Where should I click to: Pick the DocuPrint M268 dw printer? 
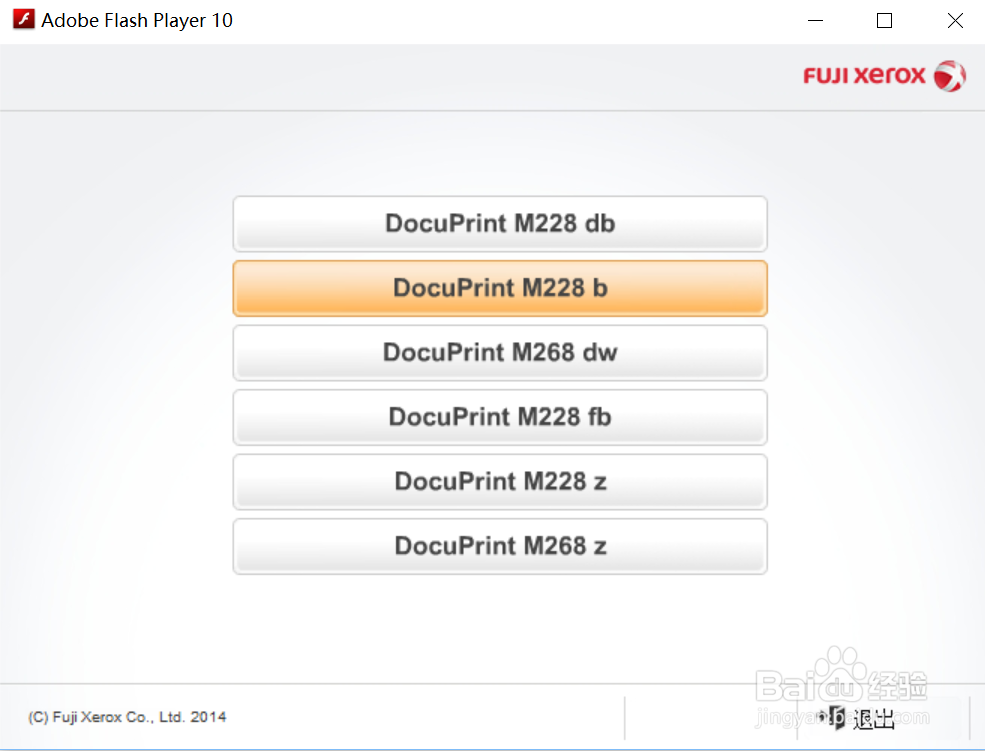click(x=500, y=353)
